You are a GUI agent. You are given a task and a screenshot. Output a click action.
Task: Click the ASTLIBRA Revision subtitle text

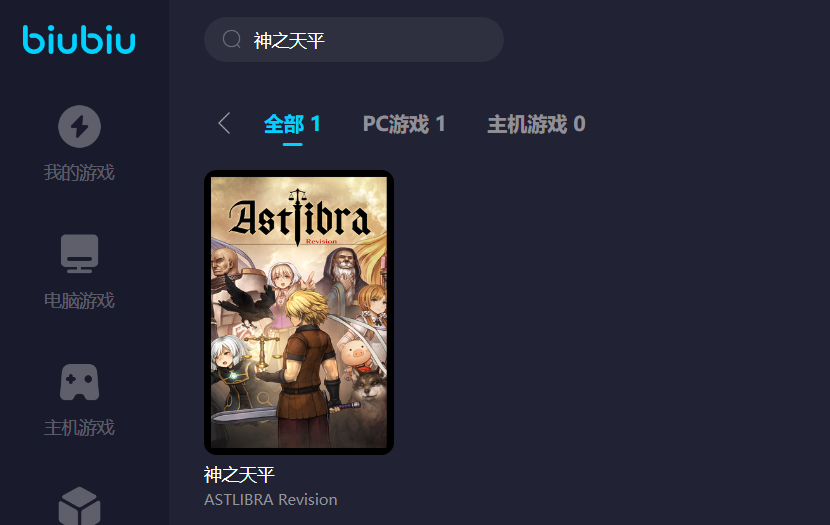point(270,500)
